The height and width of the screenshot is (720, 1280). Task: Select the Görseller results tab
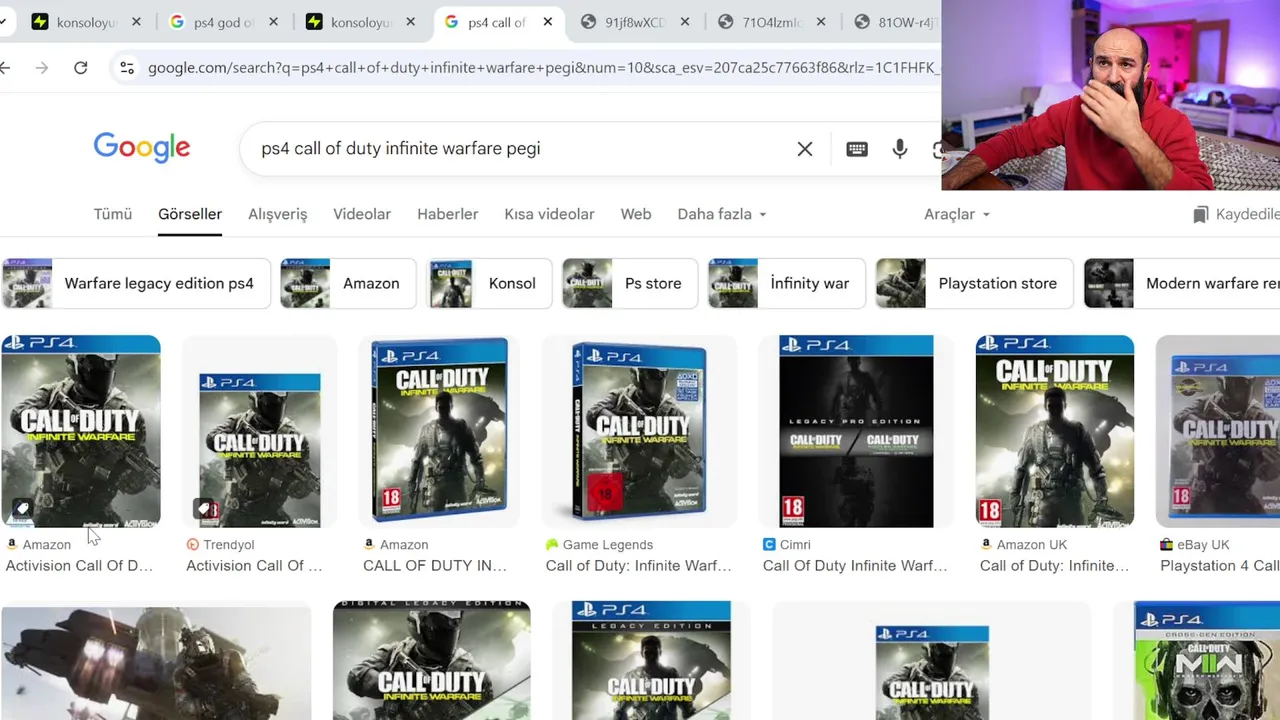coord(190,214)
